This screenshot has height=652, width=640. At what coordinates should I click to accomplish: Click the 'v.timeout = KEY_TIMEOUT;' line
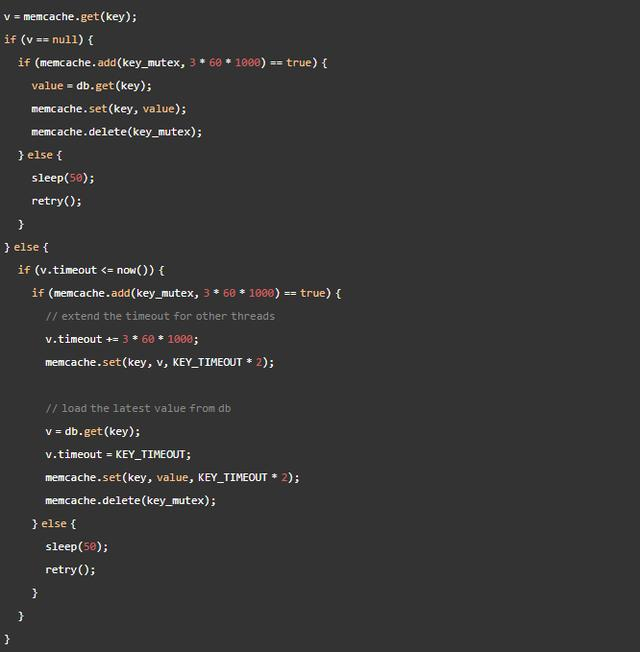pyautogui.click(x=118, y=454)
